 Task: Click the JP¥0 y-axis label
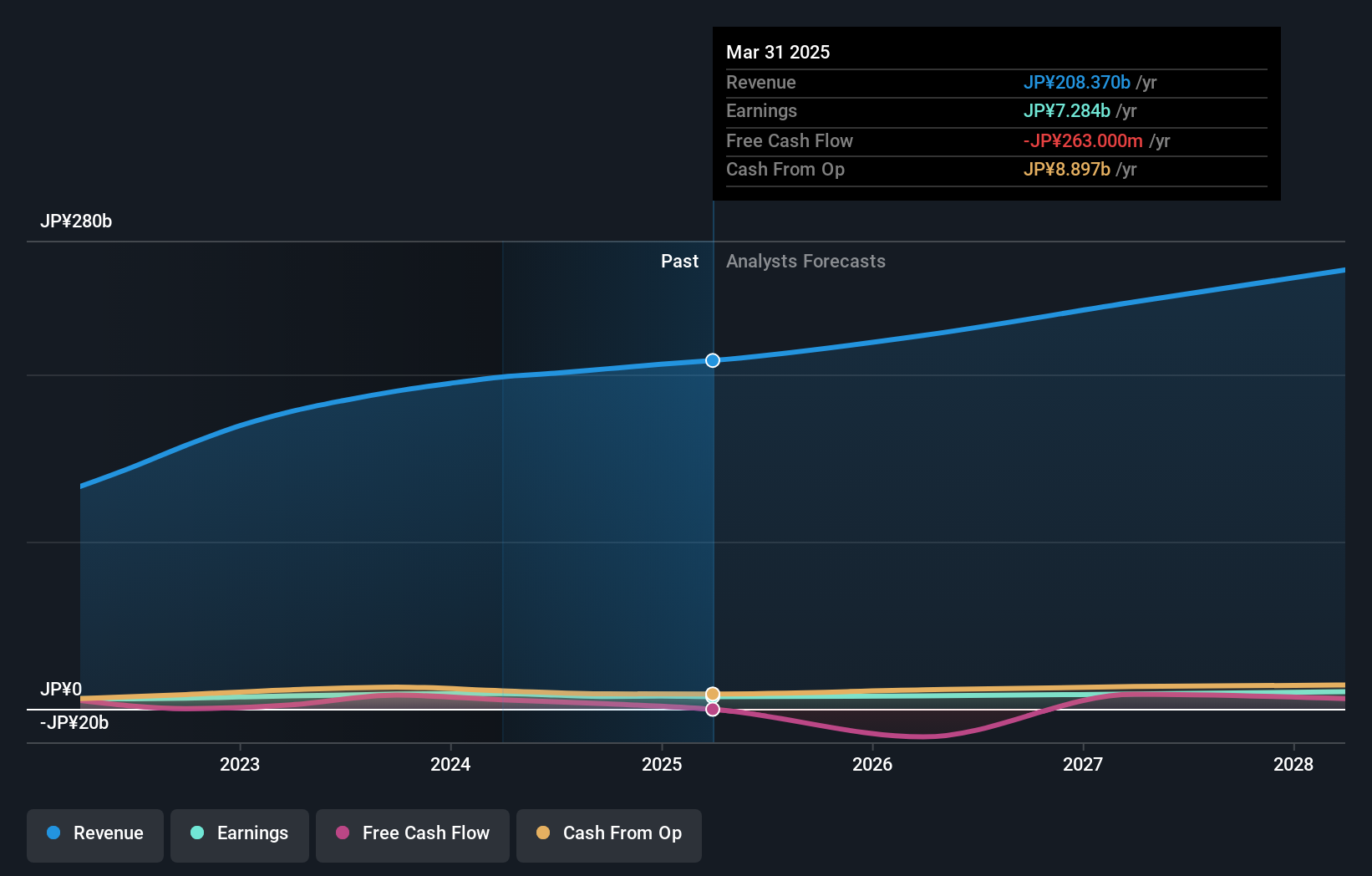coord(61,690)
